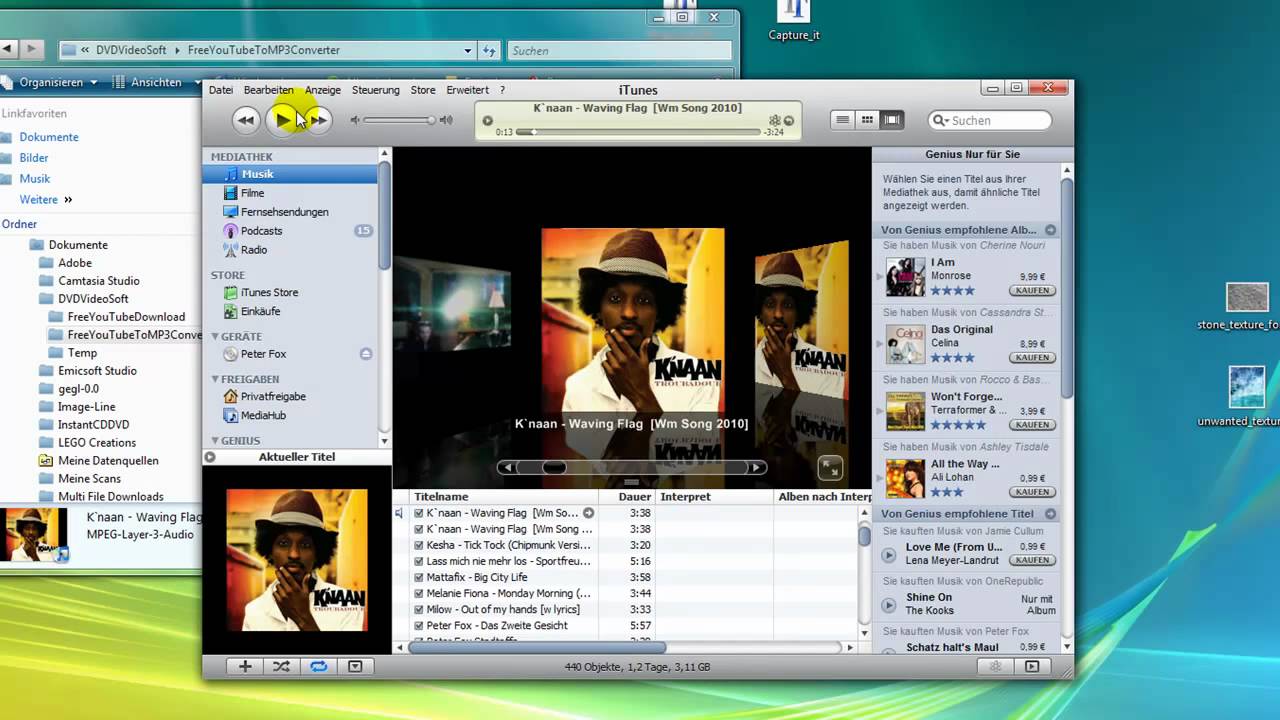
Task: Switch to list view in iTunes
Action: [x=843, y=120]
